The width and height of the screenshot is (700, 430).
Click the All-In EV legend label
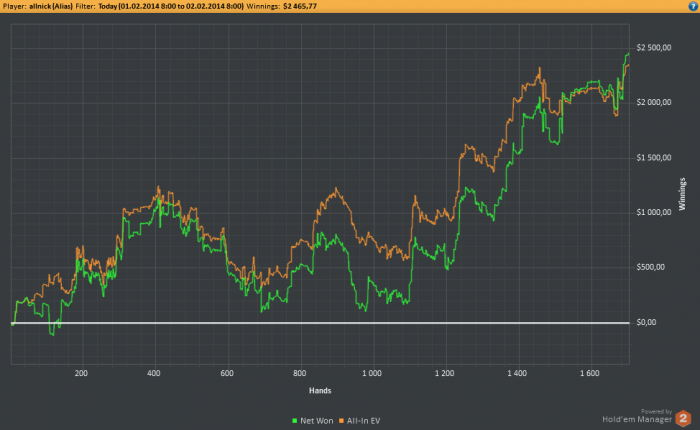point(363,421)
